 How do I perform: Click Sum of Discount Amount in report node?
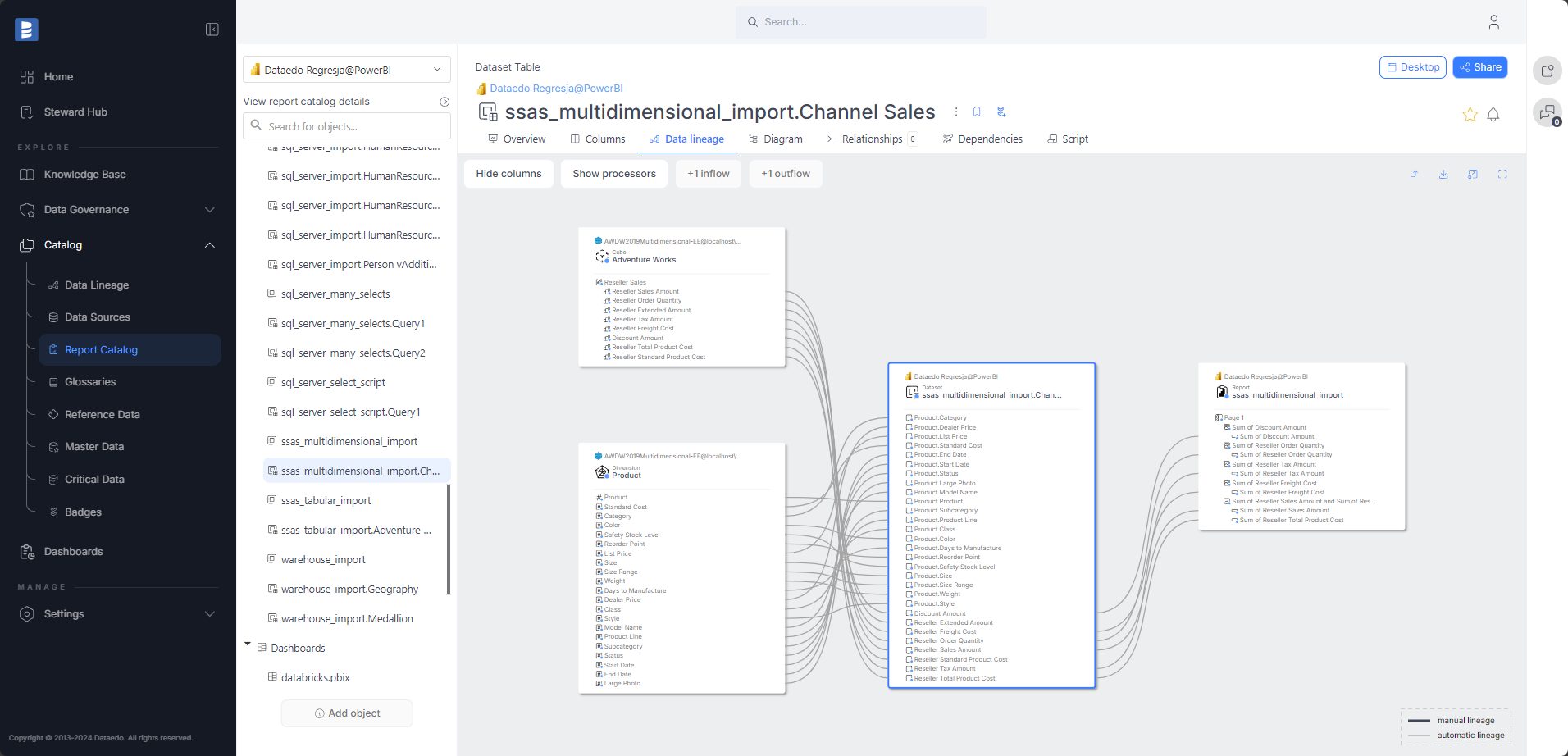(1269, 427)
